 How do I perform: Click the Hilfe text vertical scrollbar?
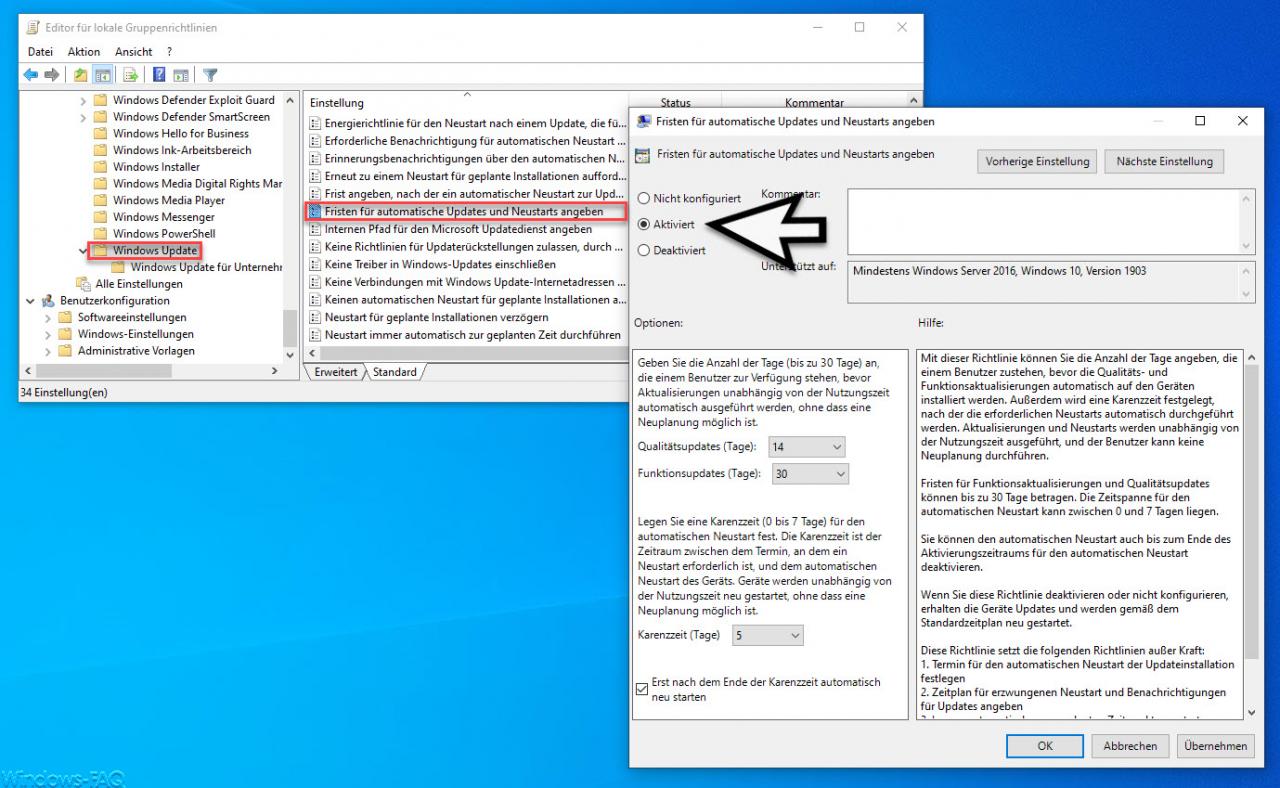(x=1253, y=535)
